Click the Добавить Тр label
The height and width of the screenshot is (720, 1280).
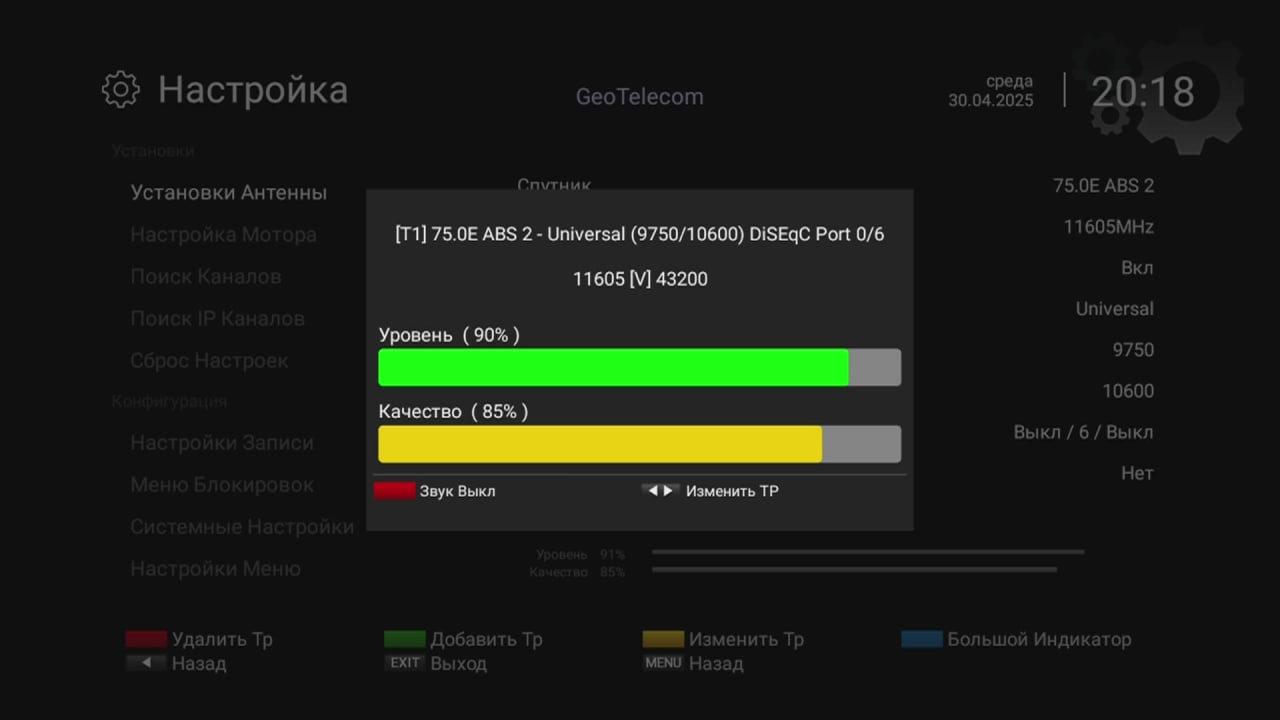pos(486,639)
